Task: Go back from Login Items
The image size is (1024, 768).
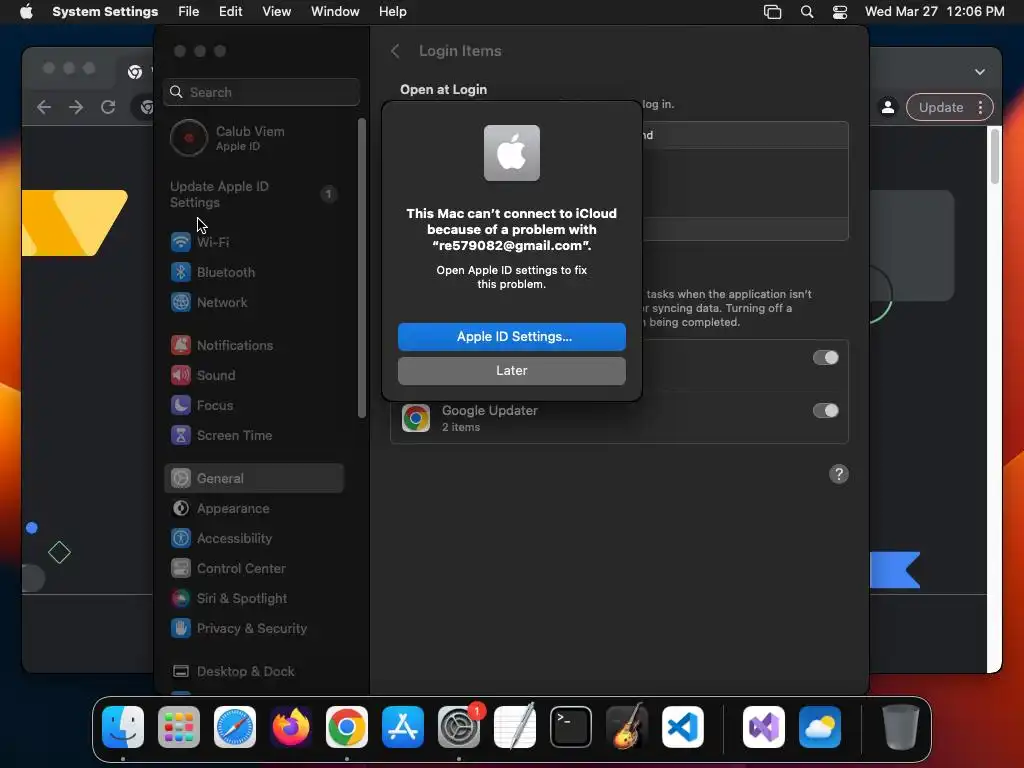Action: tap(395, 51)
